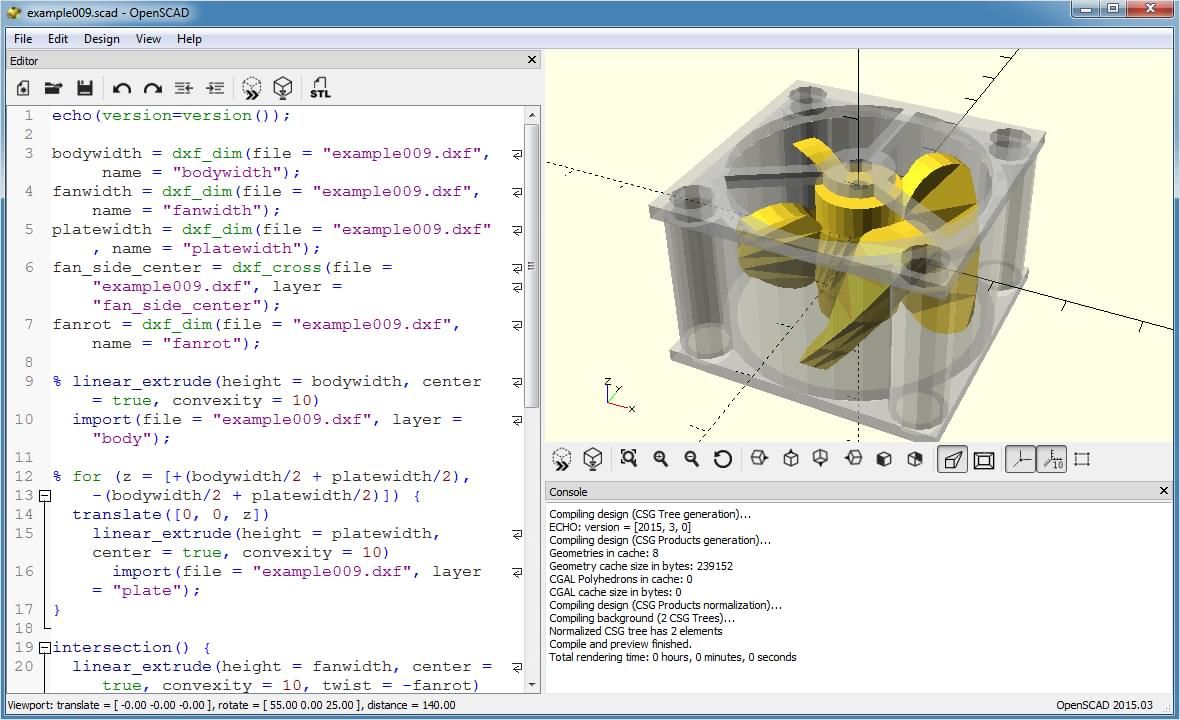Redo the last edit
The width and height of the screenshot is (1180, 720).
[152, 88]
